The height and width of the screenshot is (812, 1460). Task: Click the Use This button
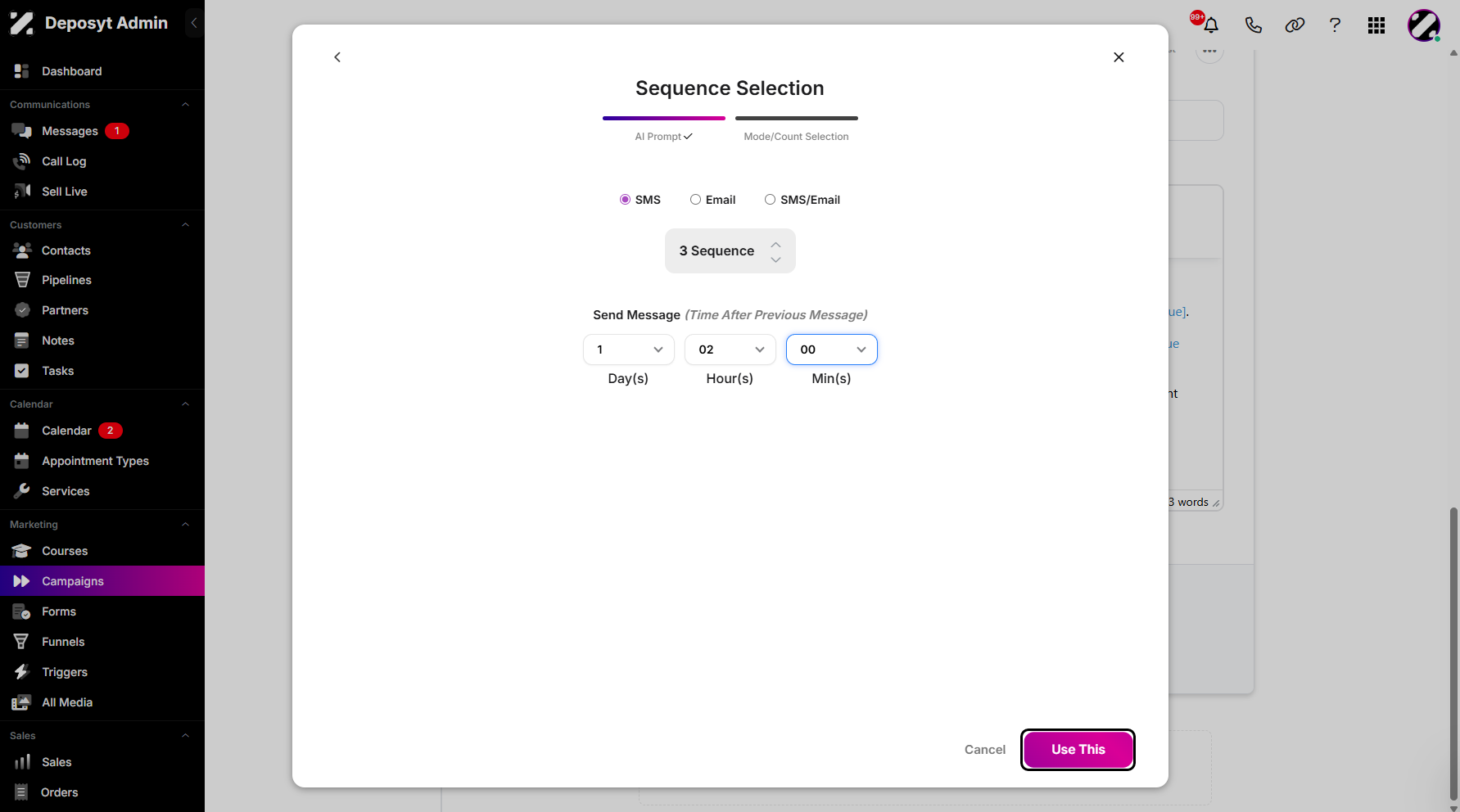pos(1078,750)
